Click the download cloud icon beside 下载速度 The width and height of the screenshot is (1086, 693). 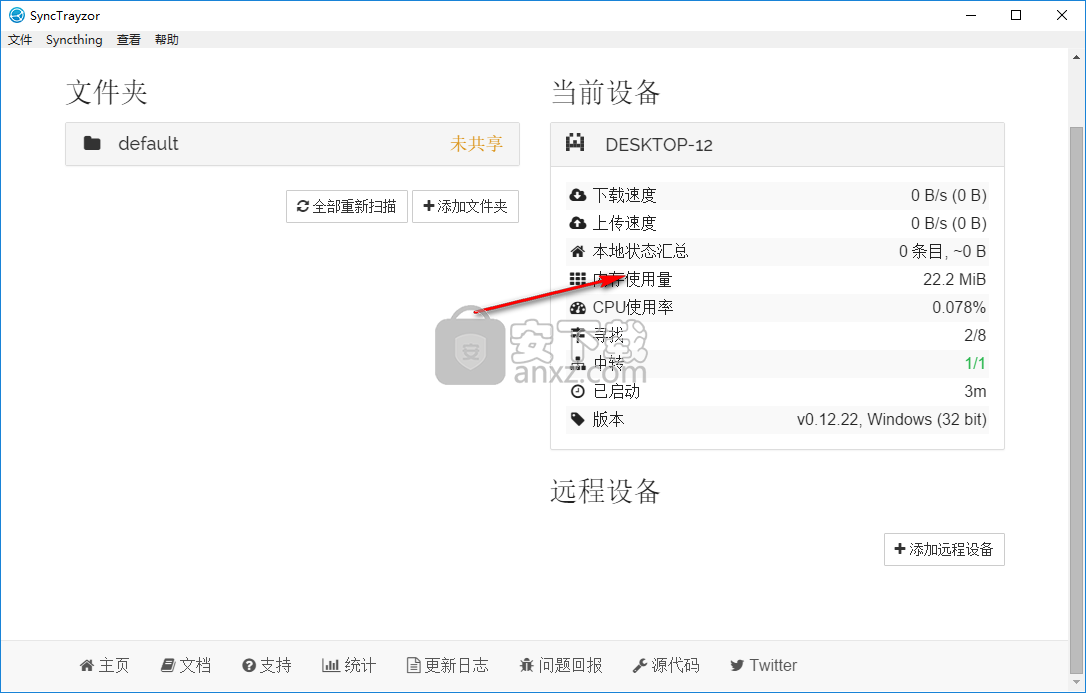(x=578, y=196)
